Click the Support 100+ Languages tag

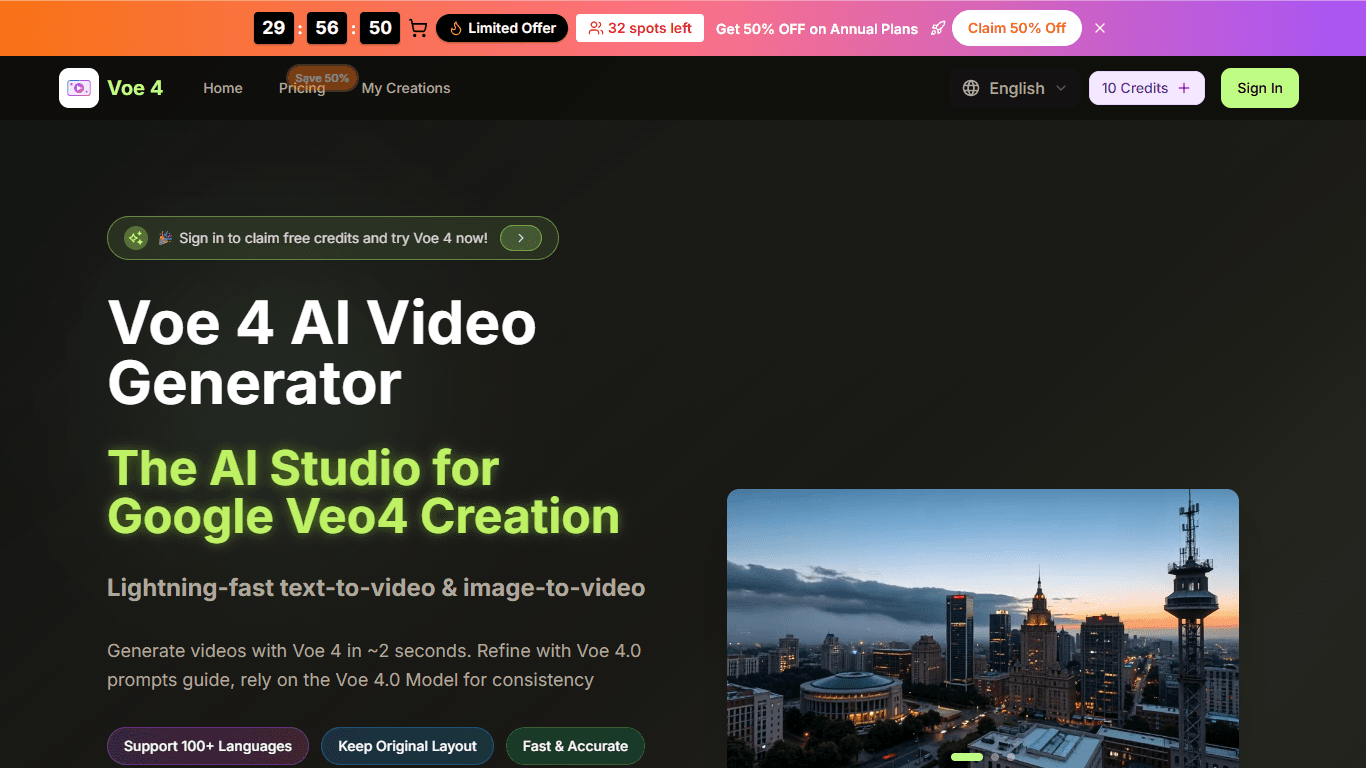point(208,746)
